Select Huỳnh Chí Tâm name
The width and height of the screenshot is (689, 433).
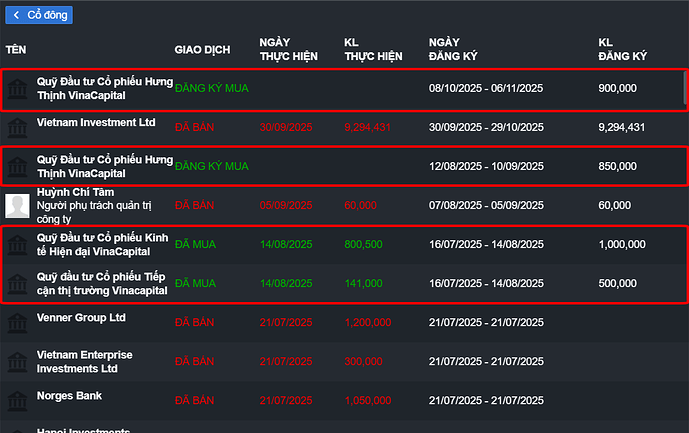click(x=75, y=192)
